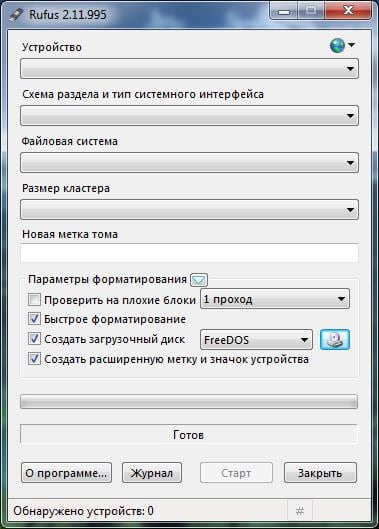Click the select disk image icon button
Screen dimensions: 379x529
[x=334, y=339]
